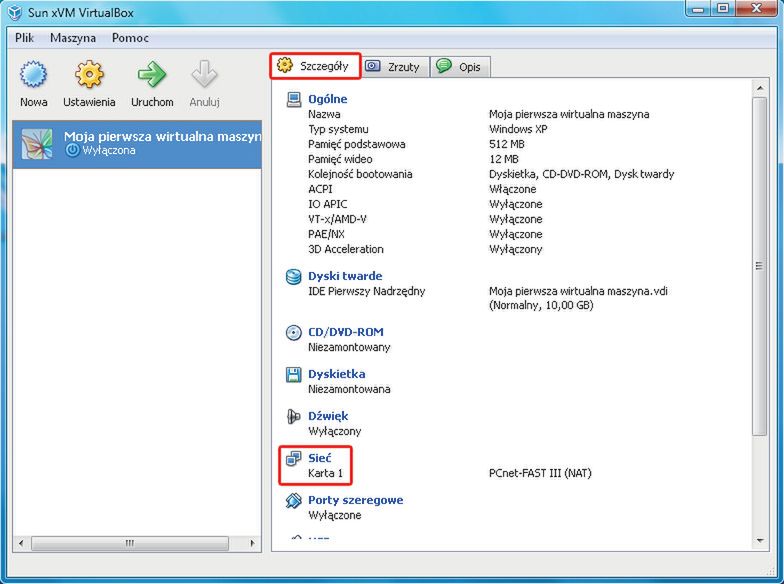Screen dimensions: 784x584
Task: Click the '3D Acceleration' label
Action: pyautogui.click(x=346, y=249)
